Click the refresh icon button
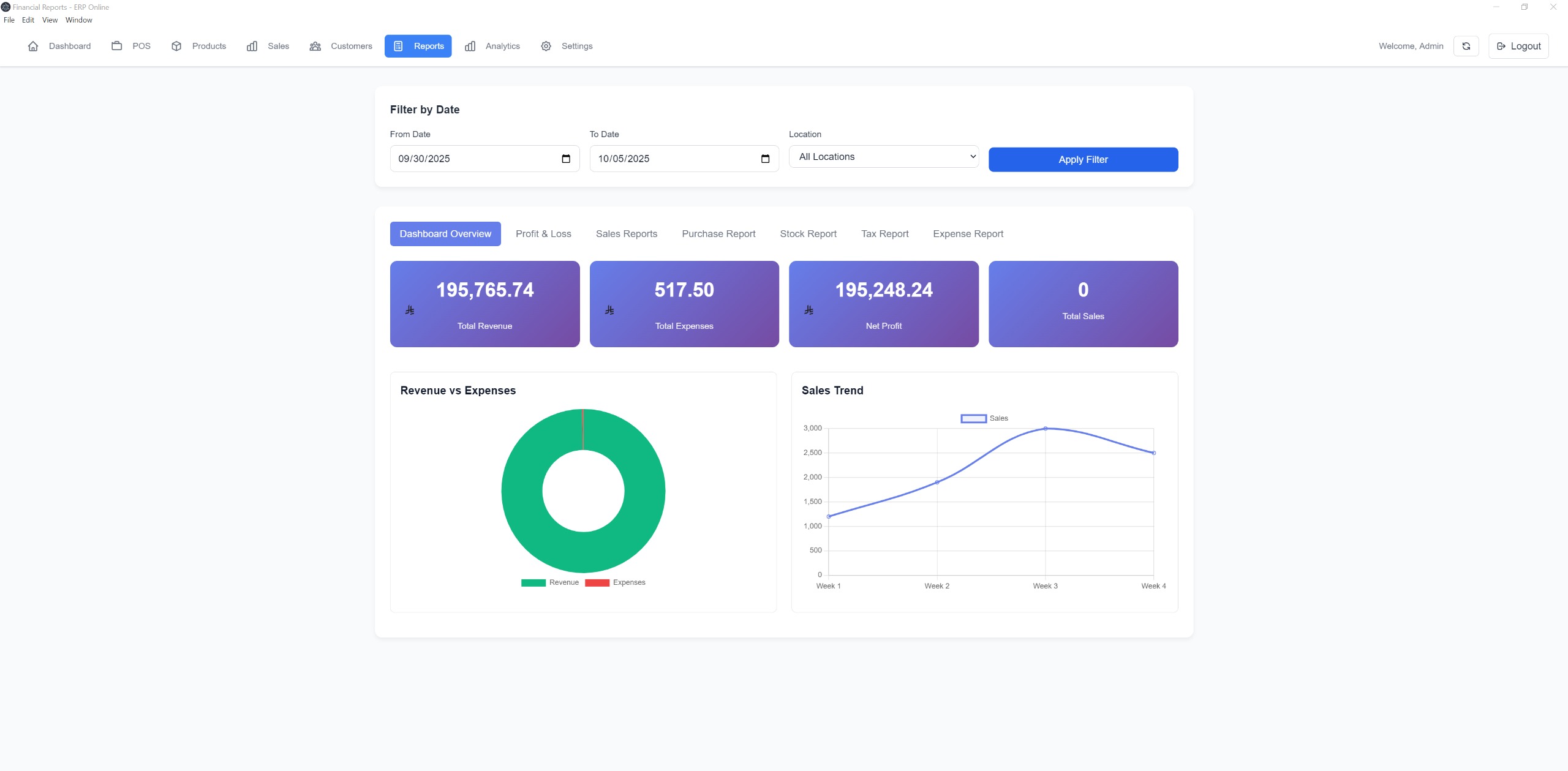The height and width of the screenshot is (771, 1568). point(1466,46)
